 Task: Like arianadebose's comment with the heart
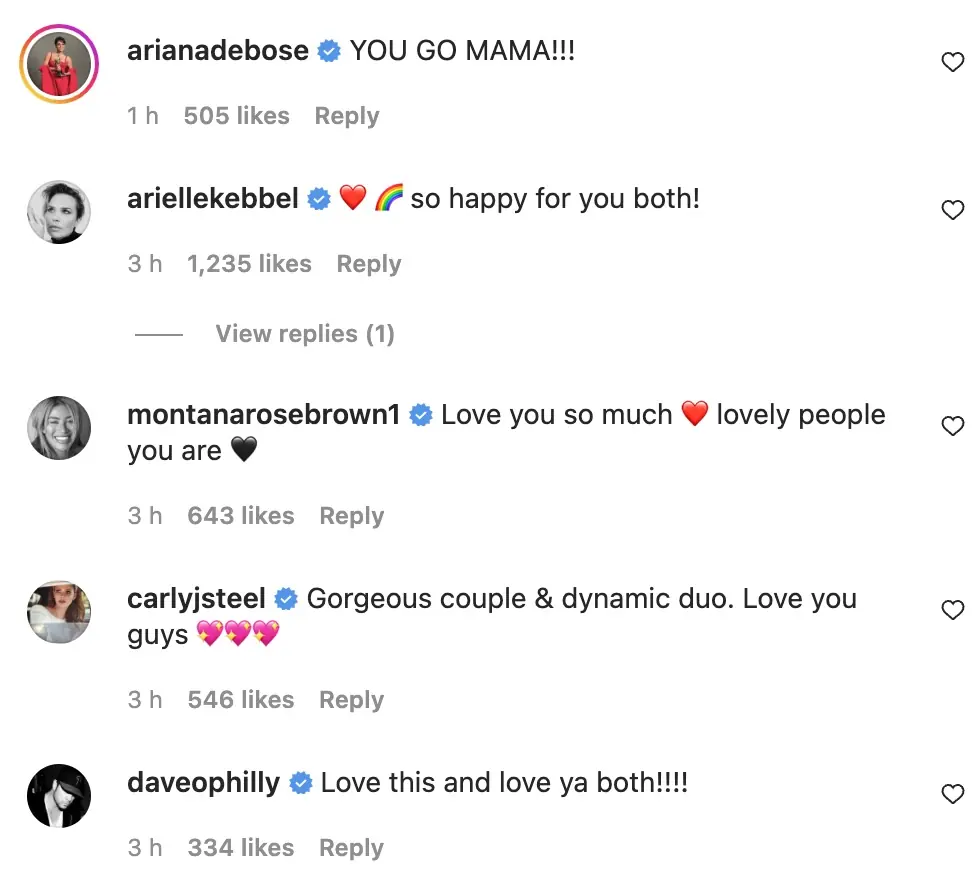click(x=953, y=63)
